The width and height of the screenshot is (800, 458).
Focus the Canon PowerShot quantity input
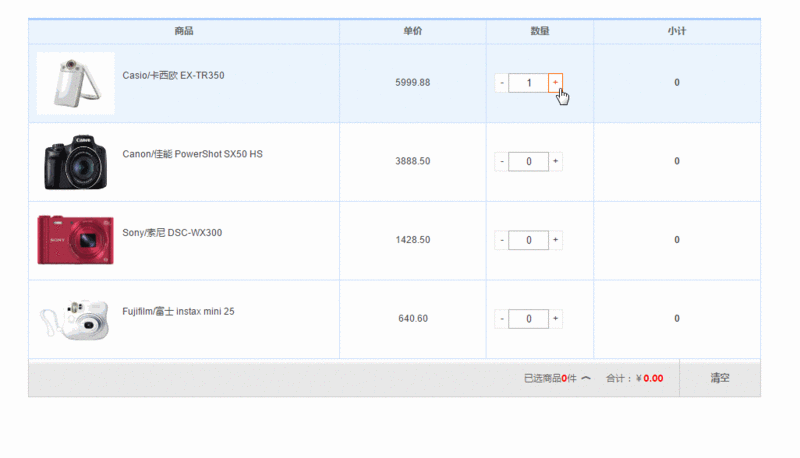529,161
